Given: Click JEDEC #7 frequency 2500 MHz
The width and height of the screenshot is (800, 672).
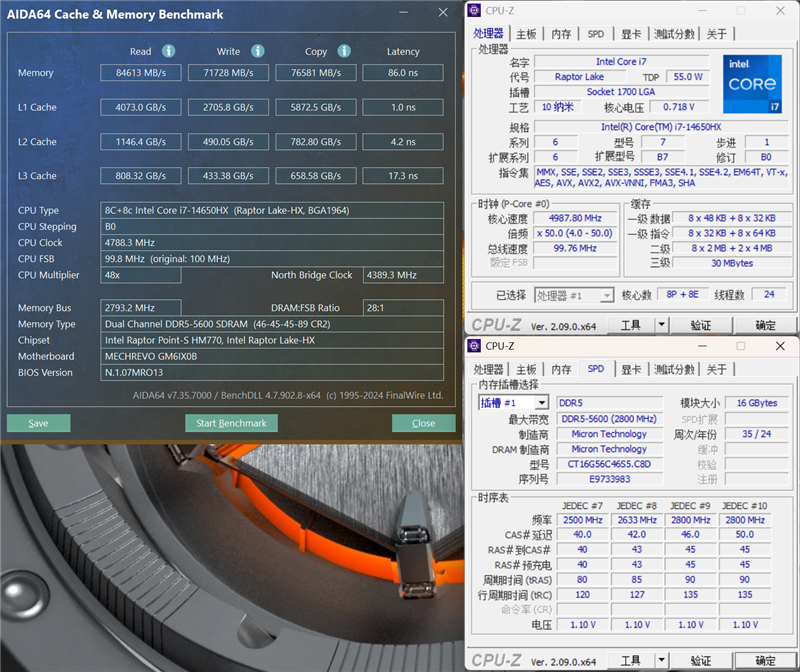Looking at the screenshot, I should 583,520.
